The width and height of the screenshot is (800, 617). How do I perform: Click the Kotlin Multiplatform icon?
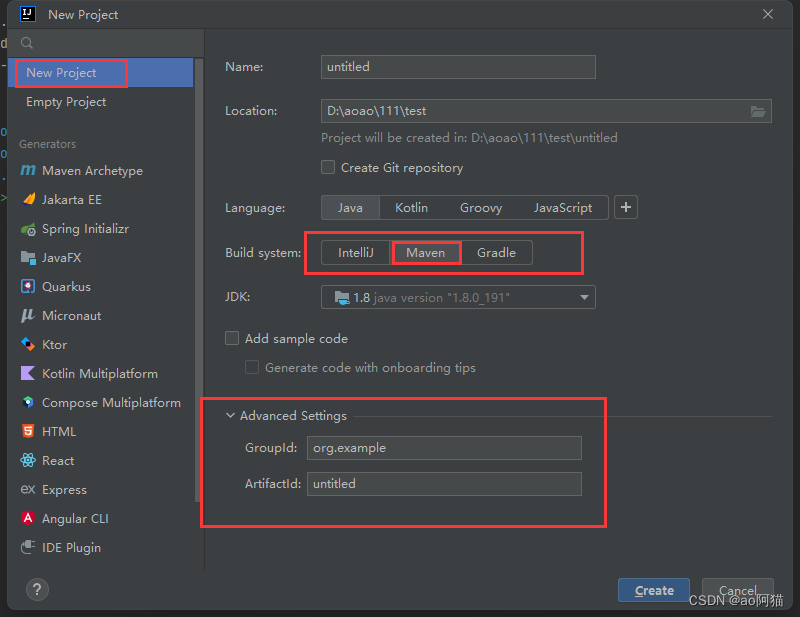pyautogui.click(x=28, y=373)
